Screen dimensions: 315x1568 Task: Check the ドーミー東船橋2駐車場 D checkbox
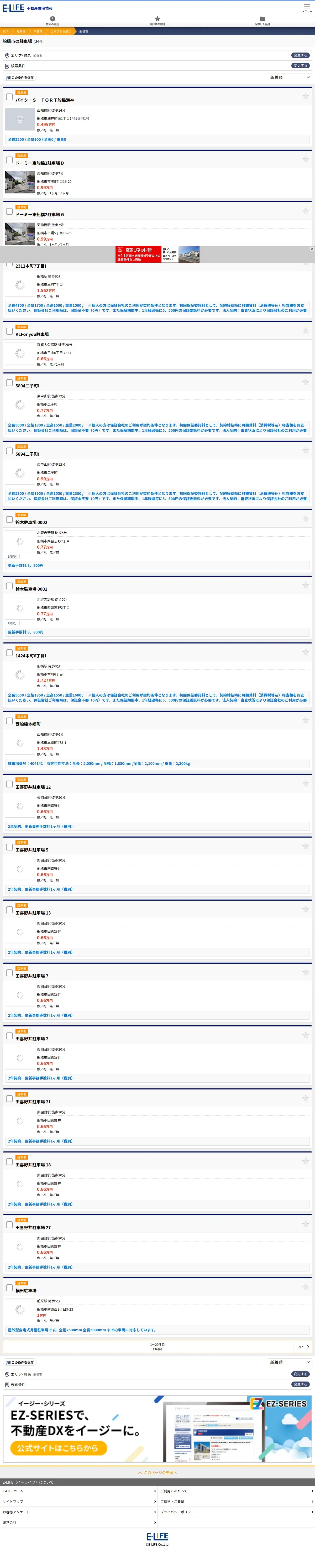(9, 160)
